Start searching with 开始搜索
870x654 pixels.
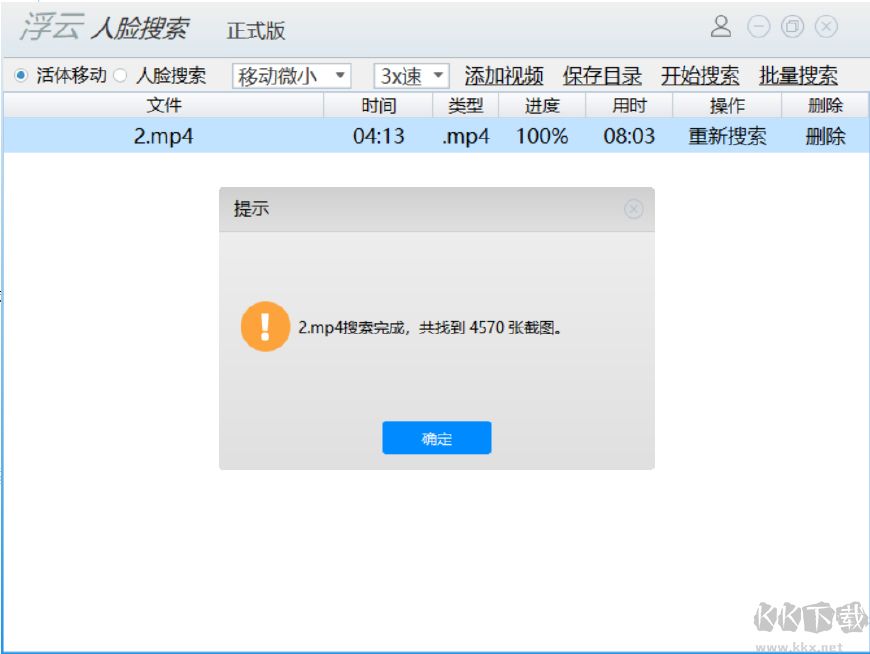click(x=700, y=74)
